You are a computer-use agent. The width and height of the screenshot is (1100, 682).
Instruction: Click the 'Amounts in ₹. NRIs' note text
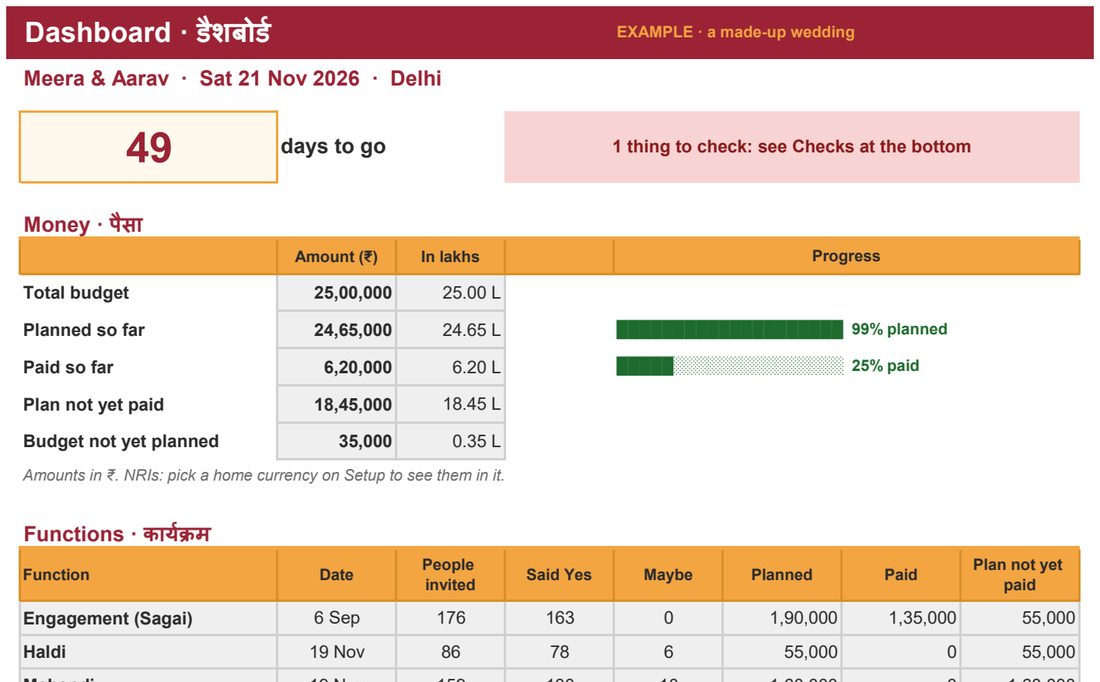(x=264, y=475)
